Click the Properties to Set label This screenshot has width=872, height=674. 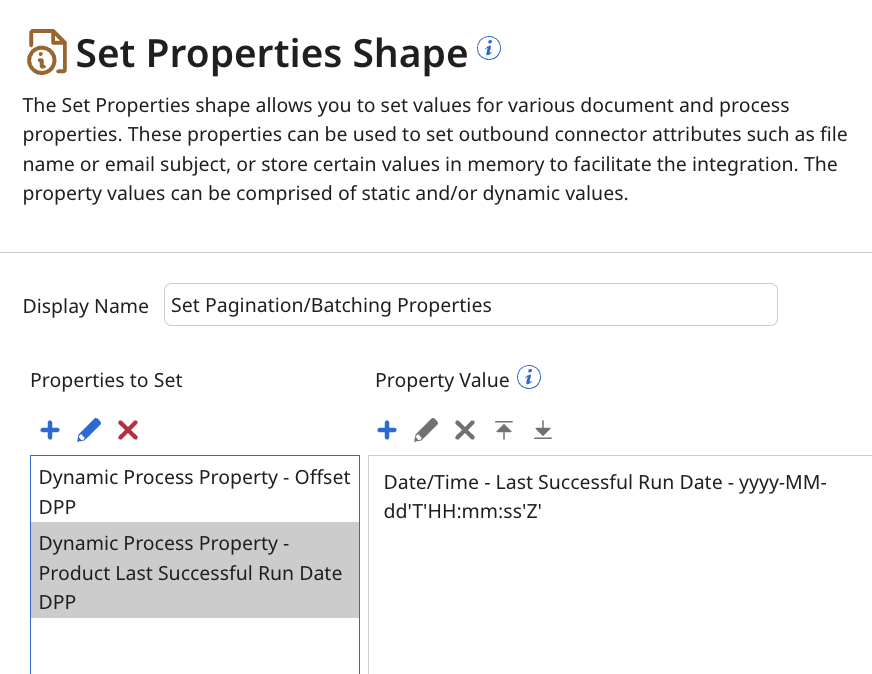coord(106,380)
